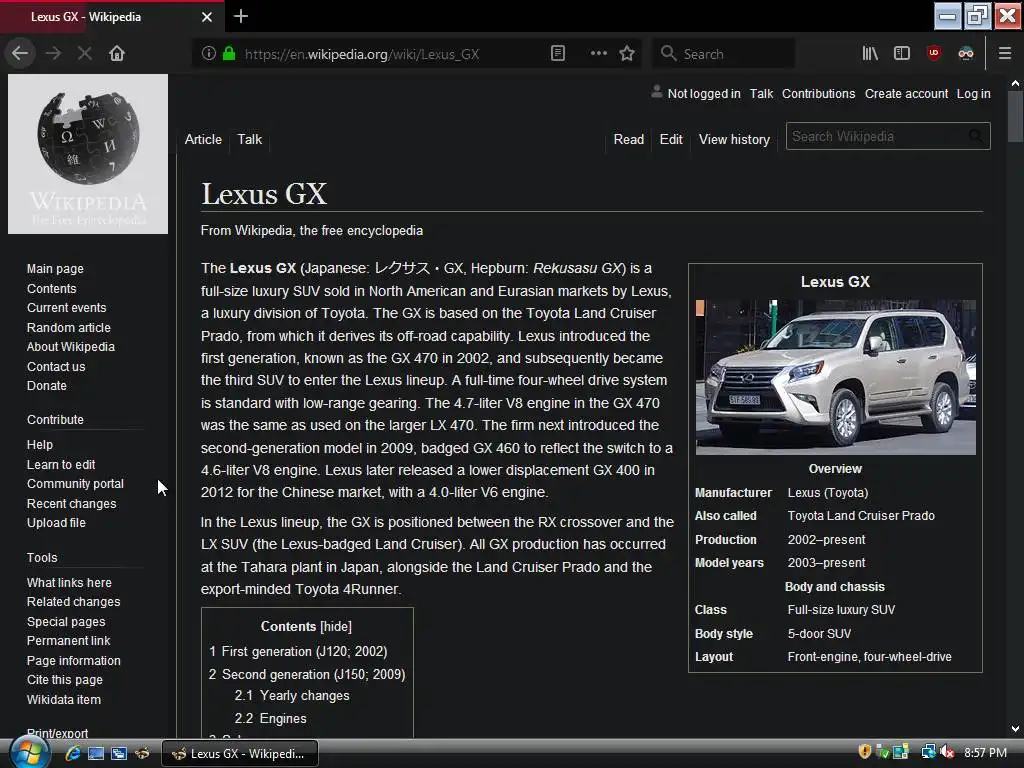Go to 2.2 Engines contents entry
The height and width of the screenshot is (768, 1024).
tap(270, 718)
